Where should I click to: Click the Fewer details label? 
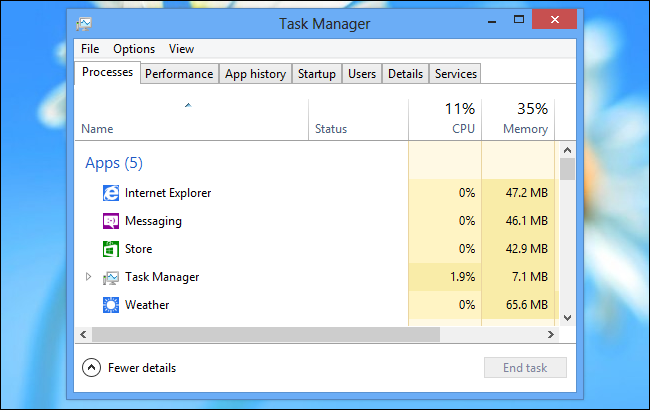tap(142, 368)
